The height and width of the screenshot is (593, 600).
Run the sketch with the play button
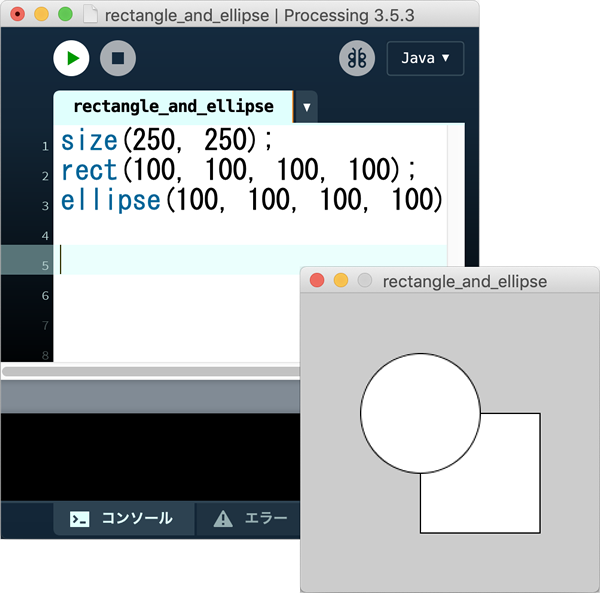pyautogui.click(x=71, y=58)
